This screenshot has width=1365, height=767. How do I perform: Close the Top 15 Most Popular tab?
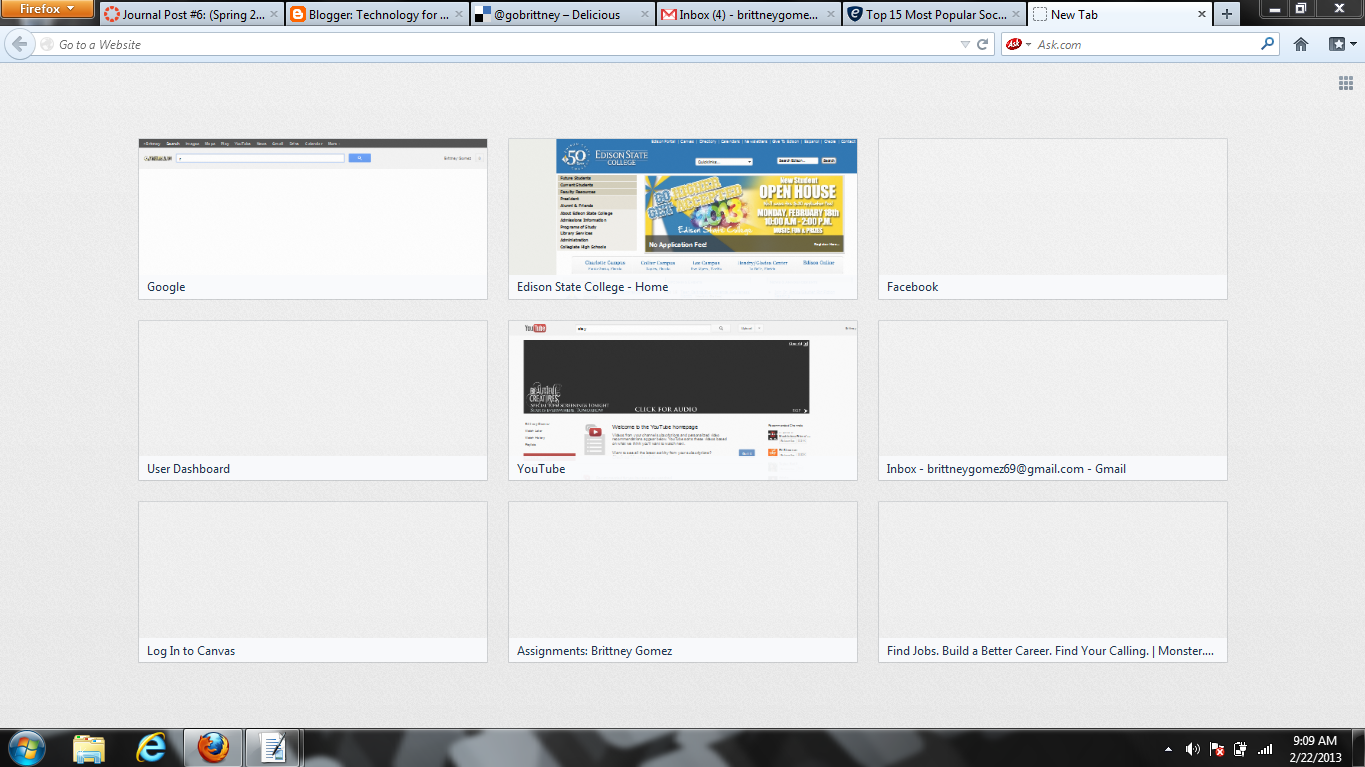click(1018, 15)
